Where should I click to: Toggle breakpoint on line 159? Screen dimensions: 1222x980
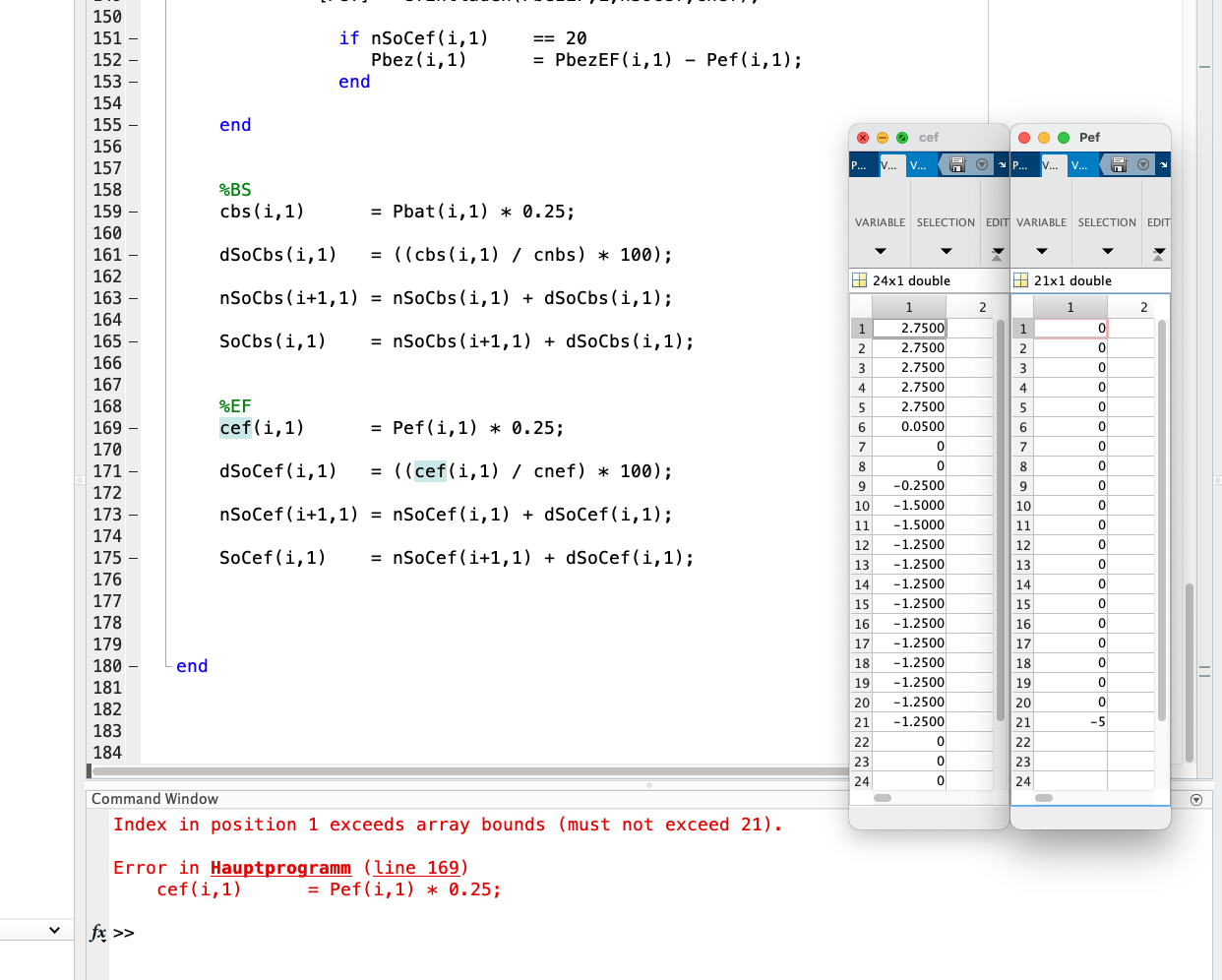pos(134,212)
